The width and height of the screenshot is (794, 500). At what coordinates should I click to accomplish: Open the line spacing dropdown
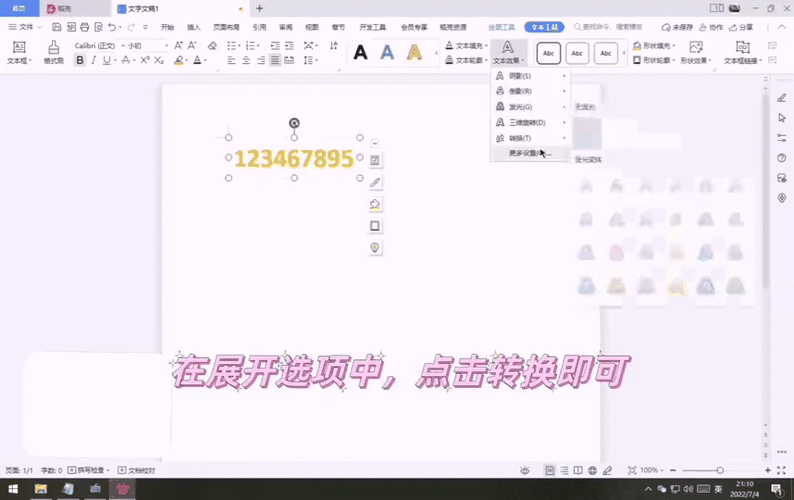click(310, 60)
